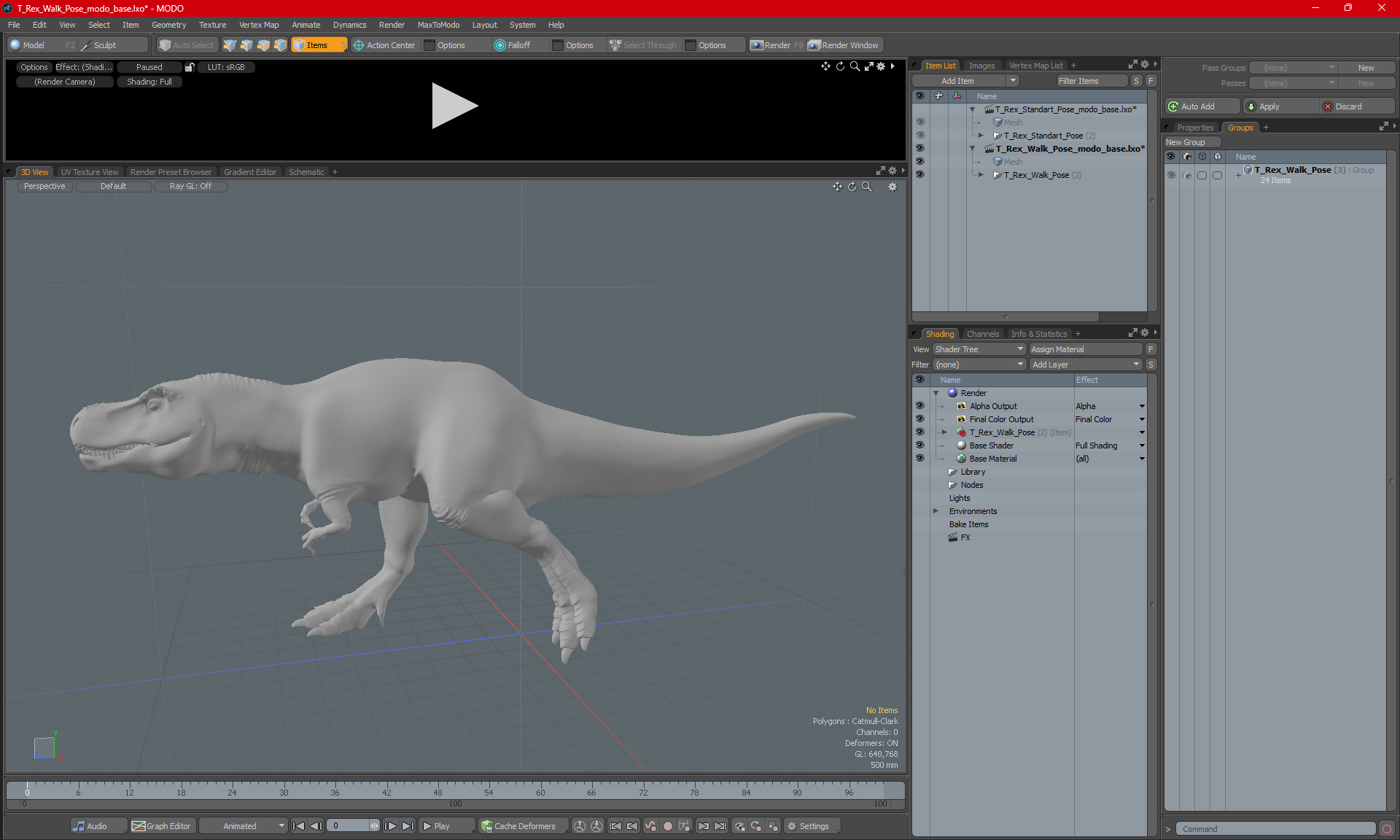Collapse T_Rex_Standart_Pose_modo_base.lxo scene tree
The image size is (1400, 840).
972,109
